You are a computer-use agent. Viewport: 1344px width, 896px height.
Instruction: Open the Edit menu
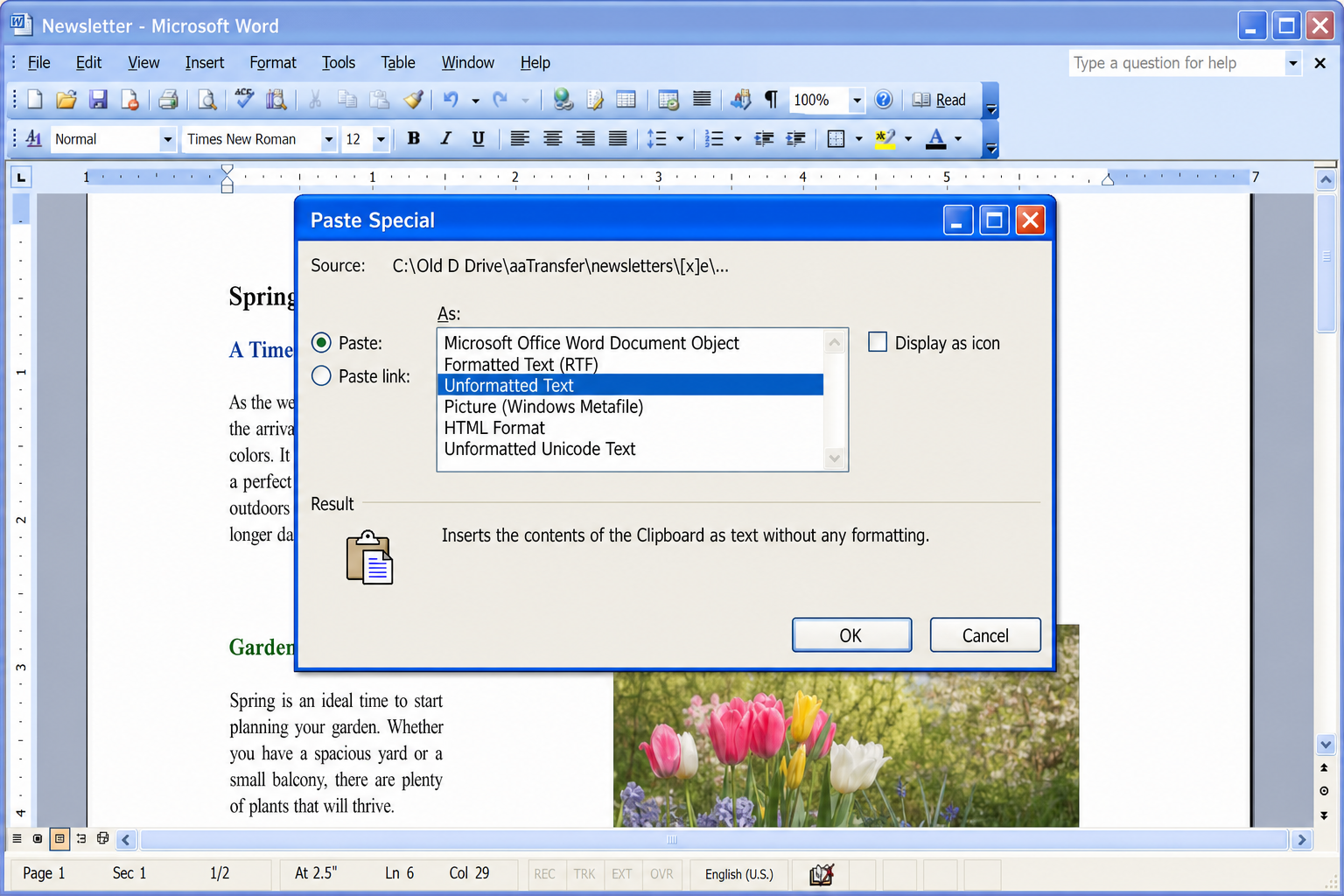88,62
